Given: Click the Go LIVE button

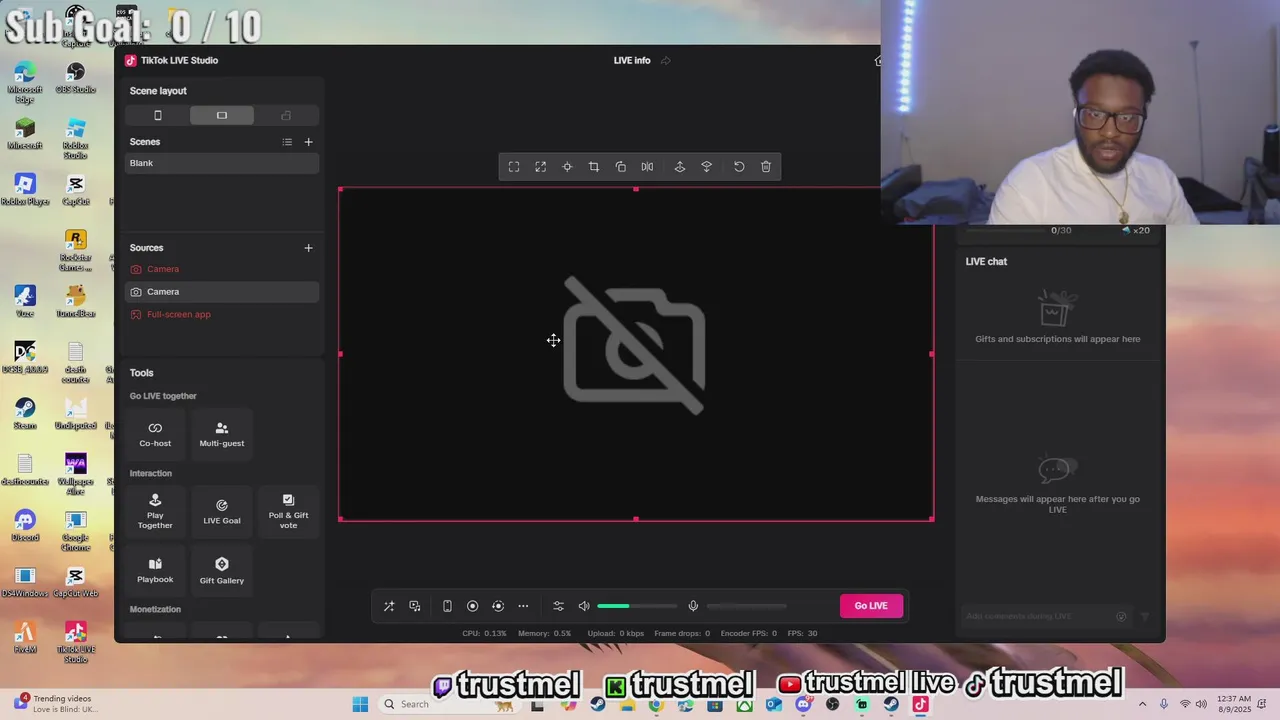Looking at the screenshot, I should pyautogui.click(x=871, y=606).
